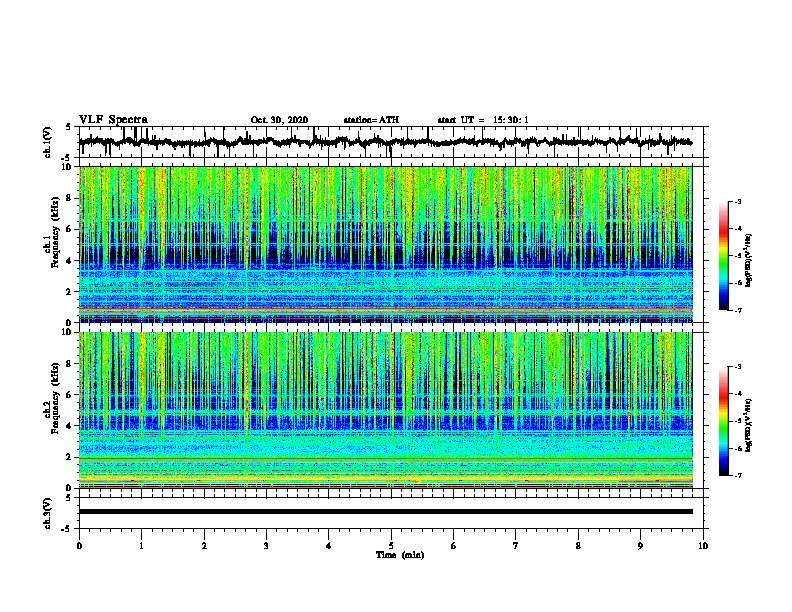The width and height of the screenshot is (792, 612).
Task: Click the time axis tick label '8'
Action: pyautogui.click(x=578, y=546)
